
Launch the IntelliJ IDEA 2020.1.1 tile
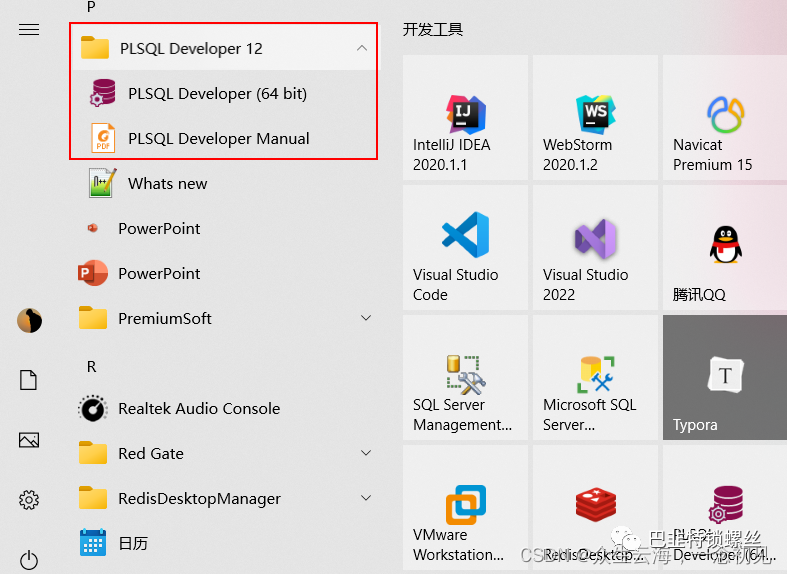tap(465, 117)
